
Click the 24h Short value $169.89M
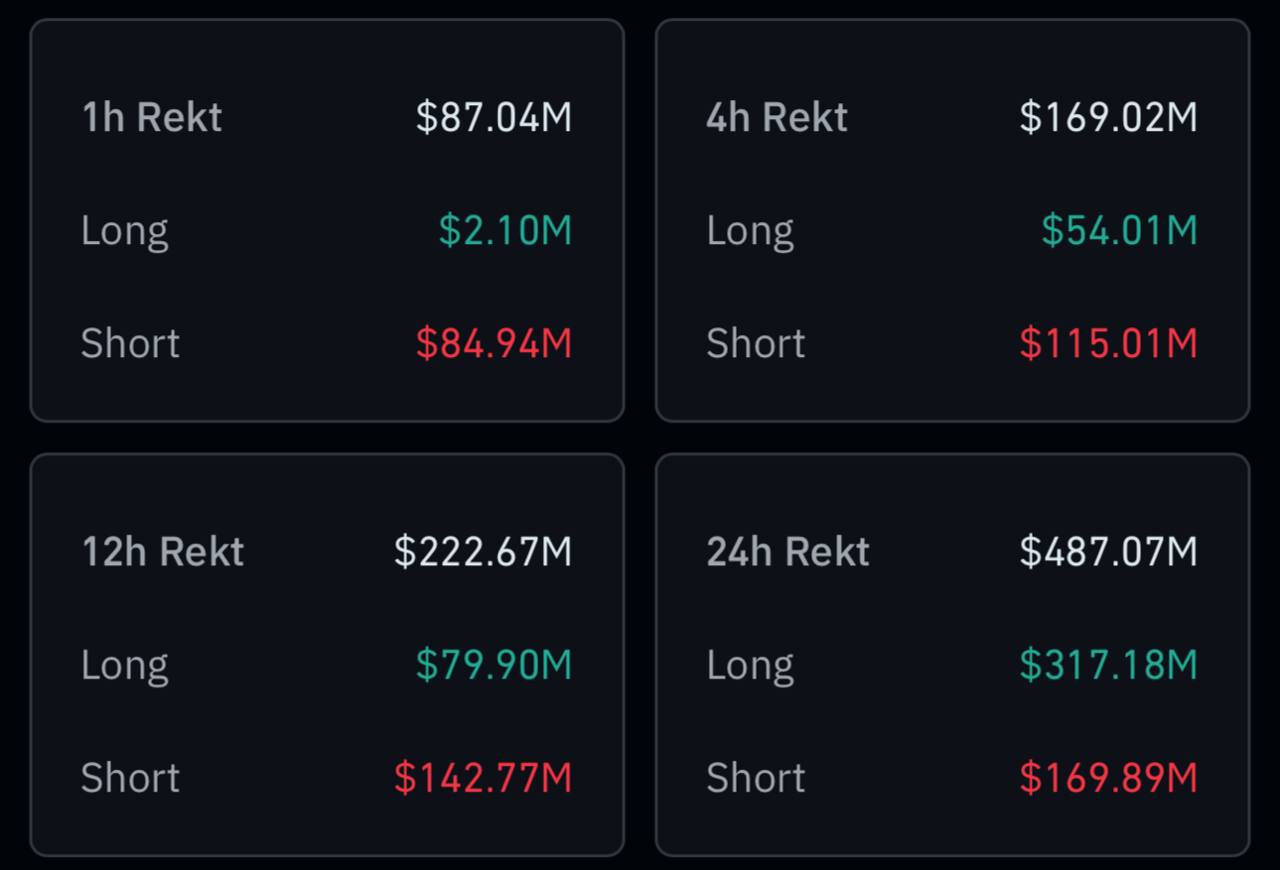pyautogui.click(x=1108, y=778)
